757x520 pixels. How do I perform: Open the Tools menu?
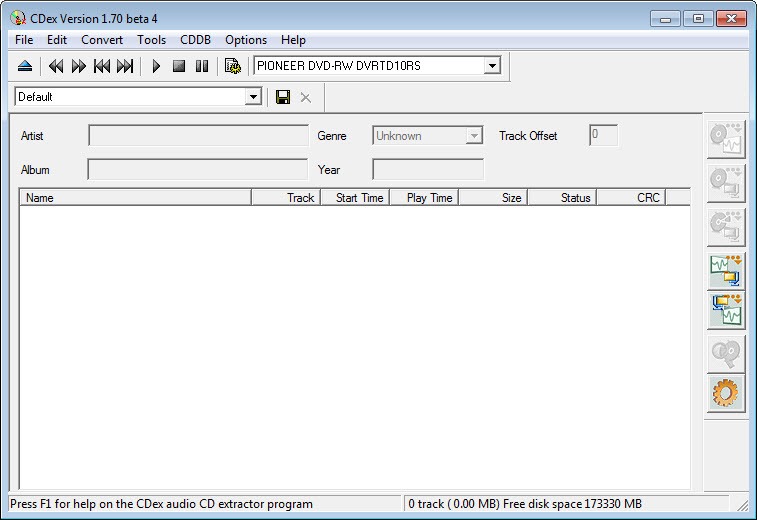pyautogui.click(x=151, y=40)
